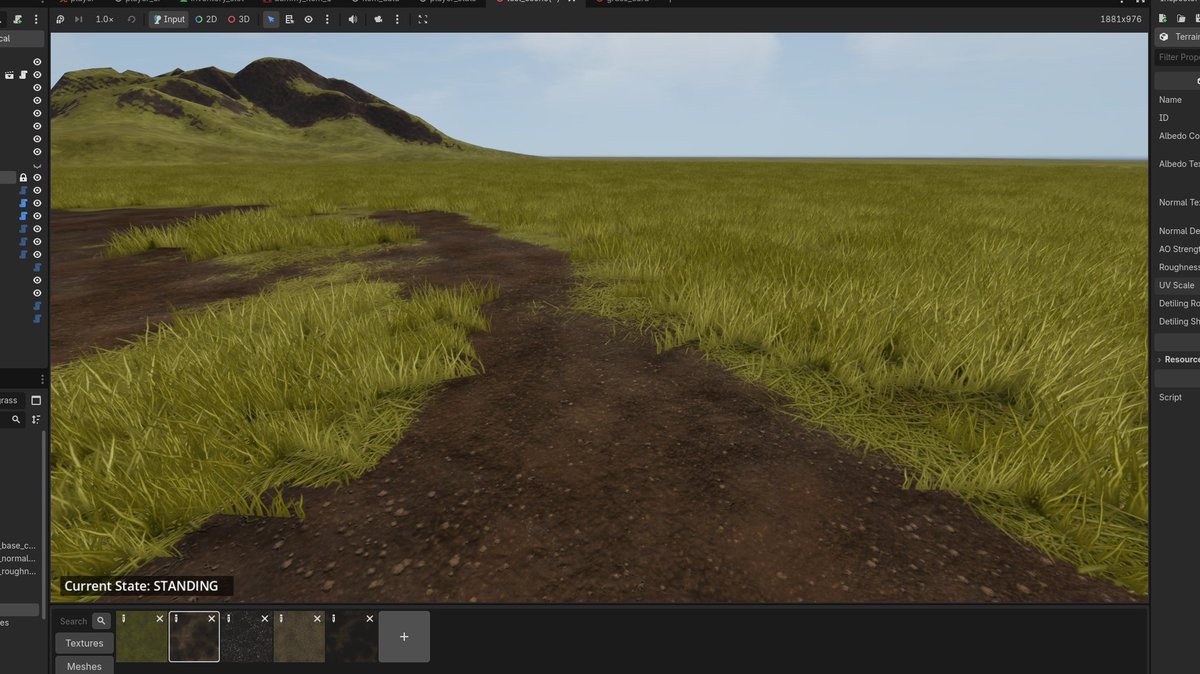The height and width of the screenshot is (674, 1200).
Task: Click the first icon at the Inspector top
Action: pos(1163,19)
